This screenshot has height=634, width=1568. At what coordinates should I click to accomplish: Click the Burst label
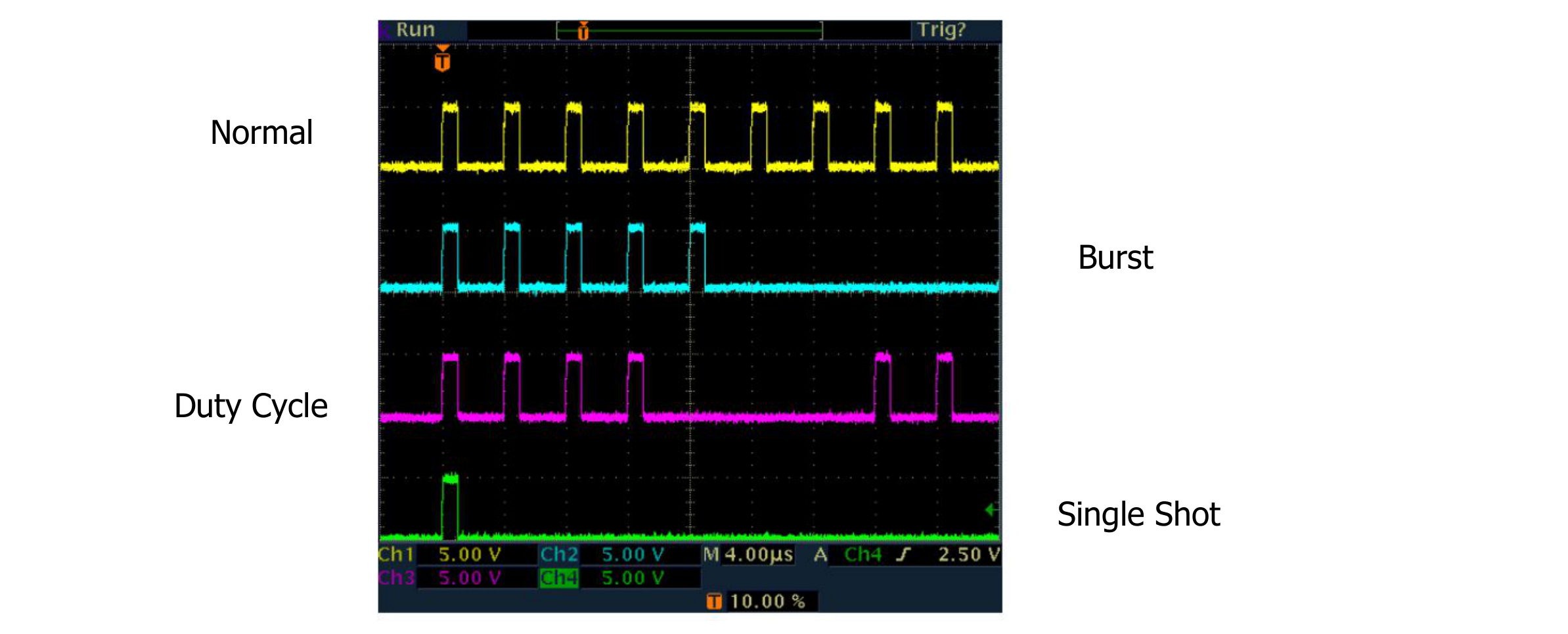pyautogui.click(x=1115, y=258)
